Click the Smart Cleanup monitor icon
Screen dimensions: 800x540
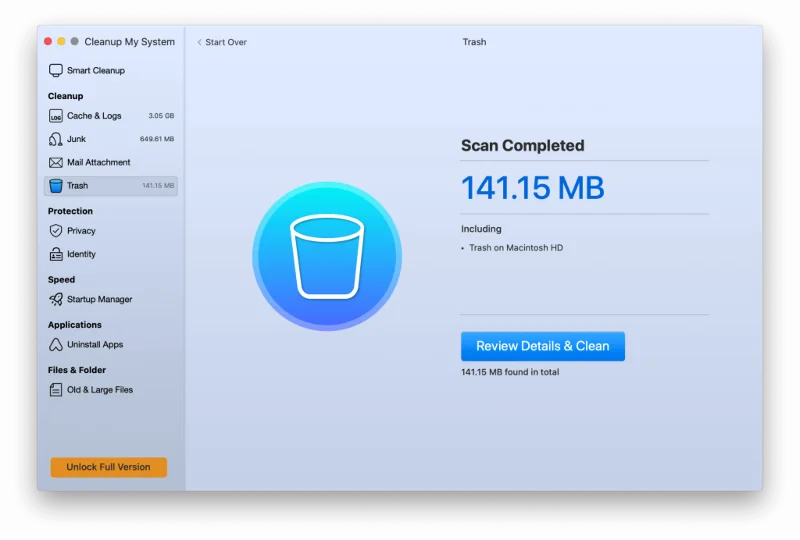(x=56, y=70)
